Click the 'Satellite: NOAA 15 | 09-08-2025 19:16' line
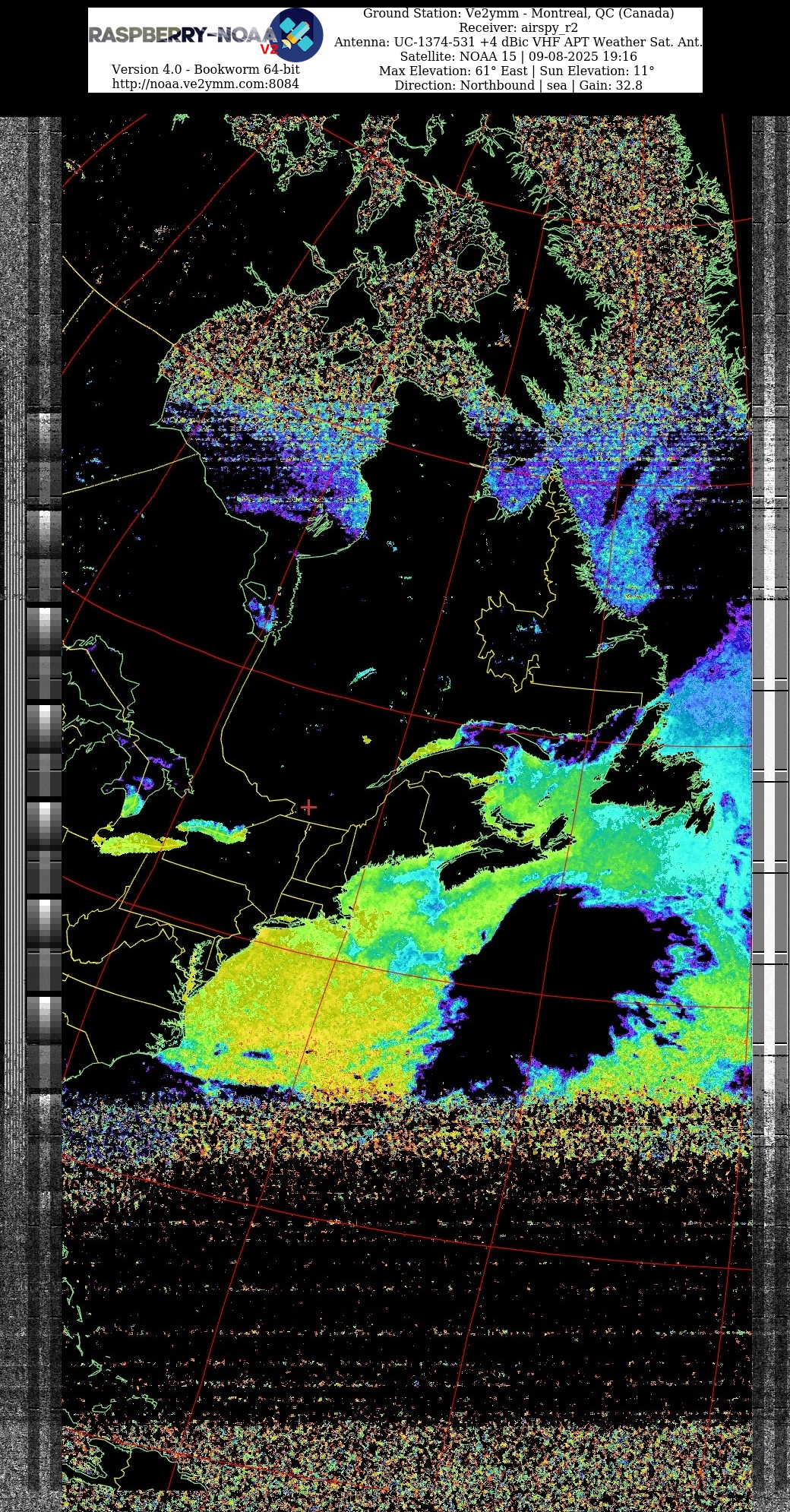The height and width of the screenshot is (1512, 790). (518, 57)
